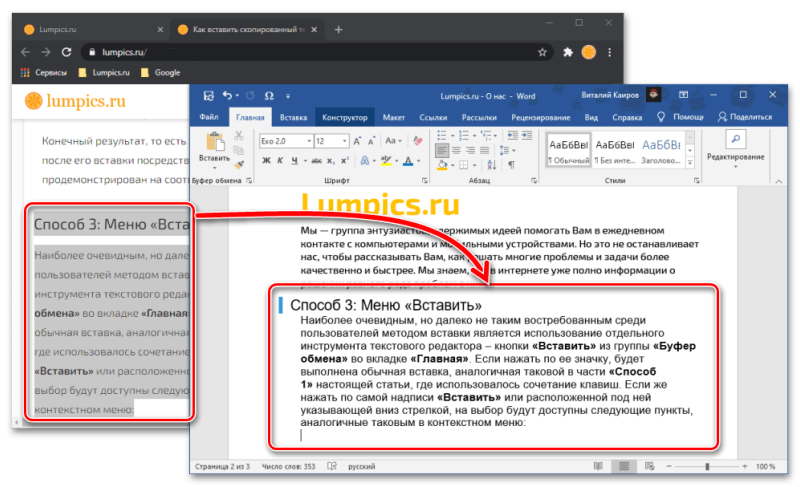Screen dimensions: 800x487
Task: Increase the font size with the larger A icon
Action: [x=357, y=141]
